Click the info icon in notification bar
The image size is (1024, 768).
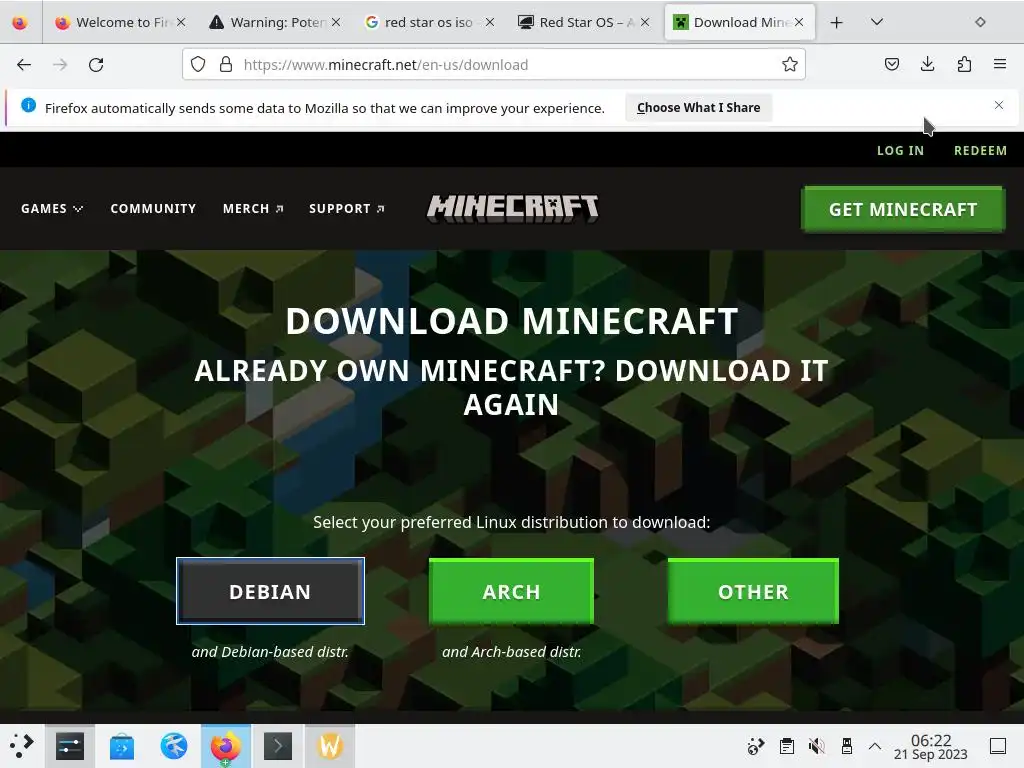(x=29, y=105)
